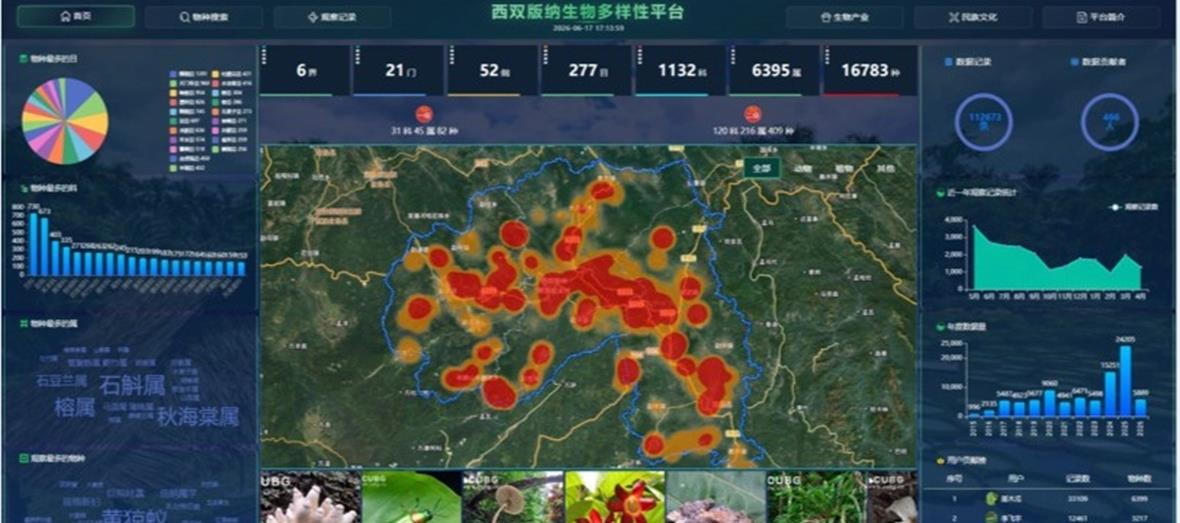Click the icon beside 年度数据量 title
Image resolution: width=1180 pixels, height=523 pixels.
pos(941,327)
